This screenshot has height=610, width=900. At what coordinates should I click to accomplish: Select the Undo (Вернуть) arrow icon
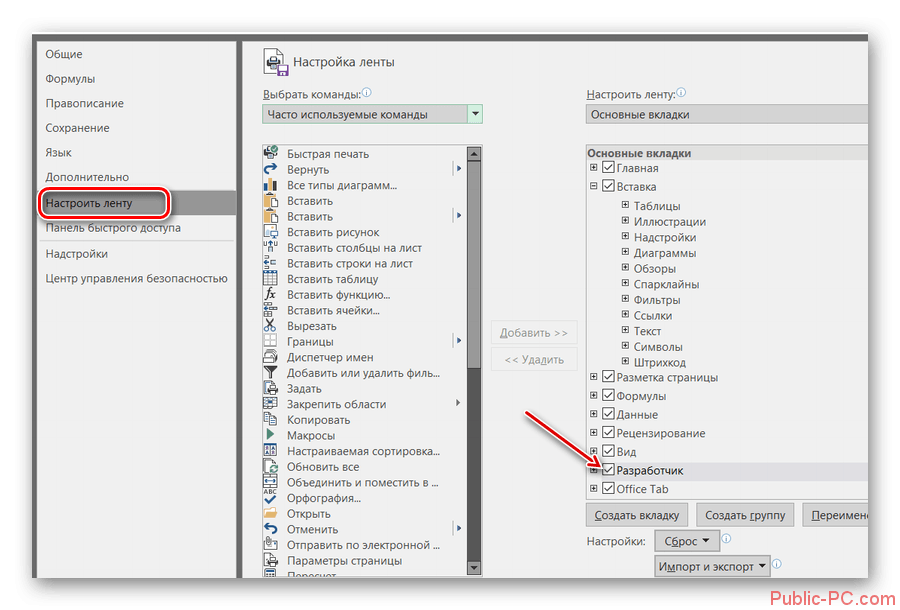coord(270,170)
